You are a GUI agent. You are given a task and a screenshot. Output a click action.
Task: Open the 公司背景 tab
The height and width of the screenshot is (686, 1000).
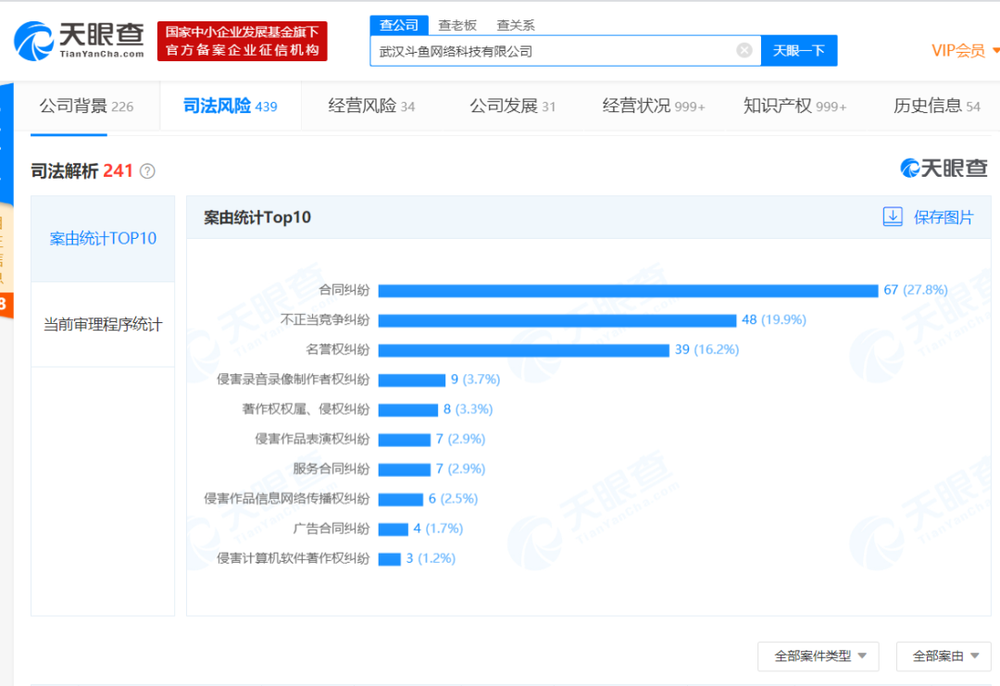click(x=86, y=106)
